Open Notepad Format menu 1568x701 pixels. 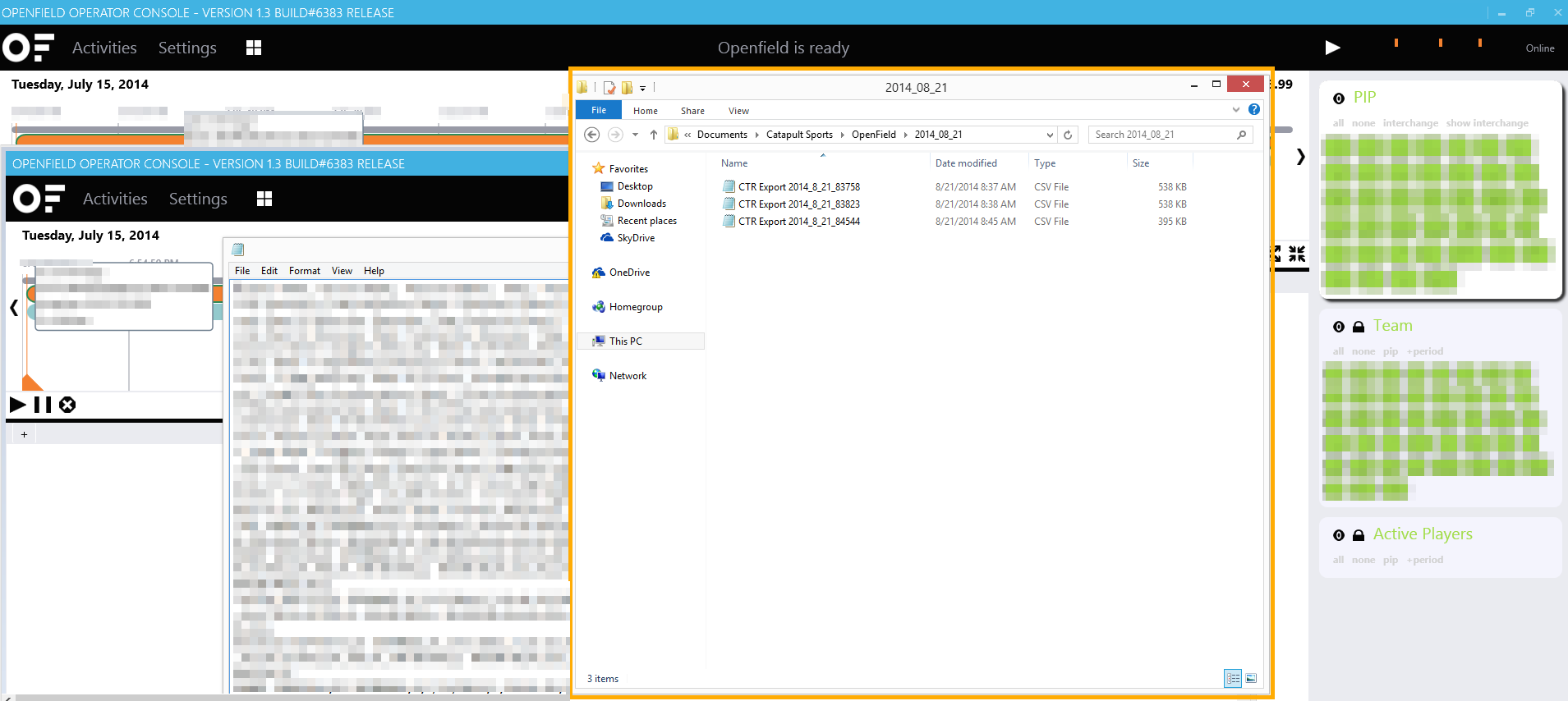tap(305, 271)
